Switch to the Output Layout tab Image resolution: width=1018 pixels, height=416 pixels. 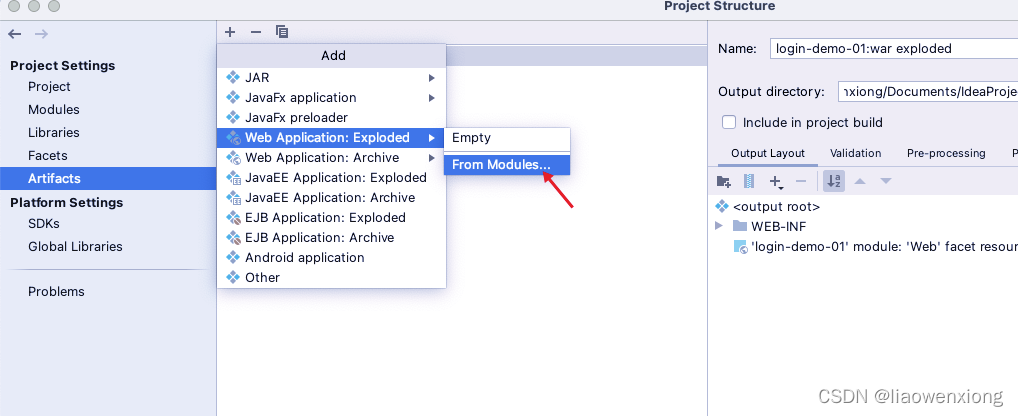[x=767, y=153]
